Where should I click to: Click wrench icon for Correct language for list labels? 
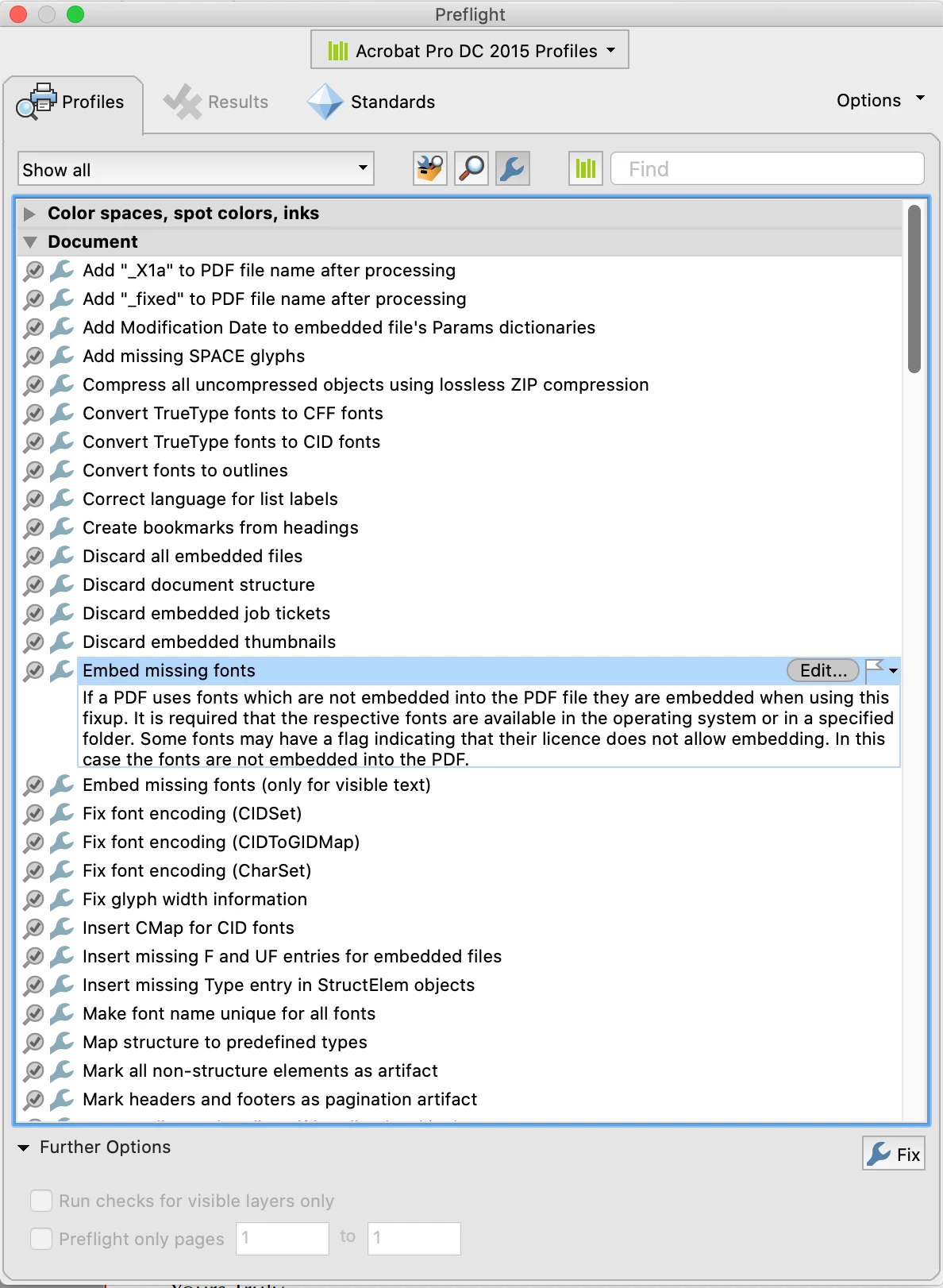(62, 499)
